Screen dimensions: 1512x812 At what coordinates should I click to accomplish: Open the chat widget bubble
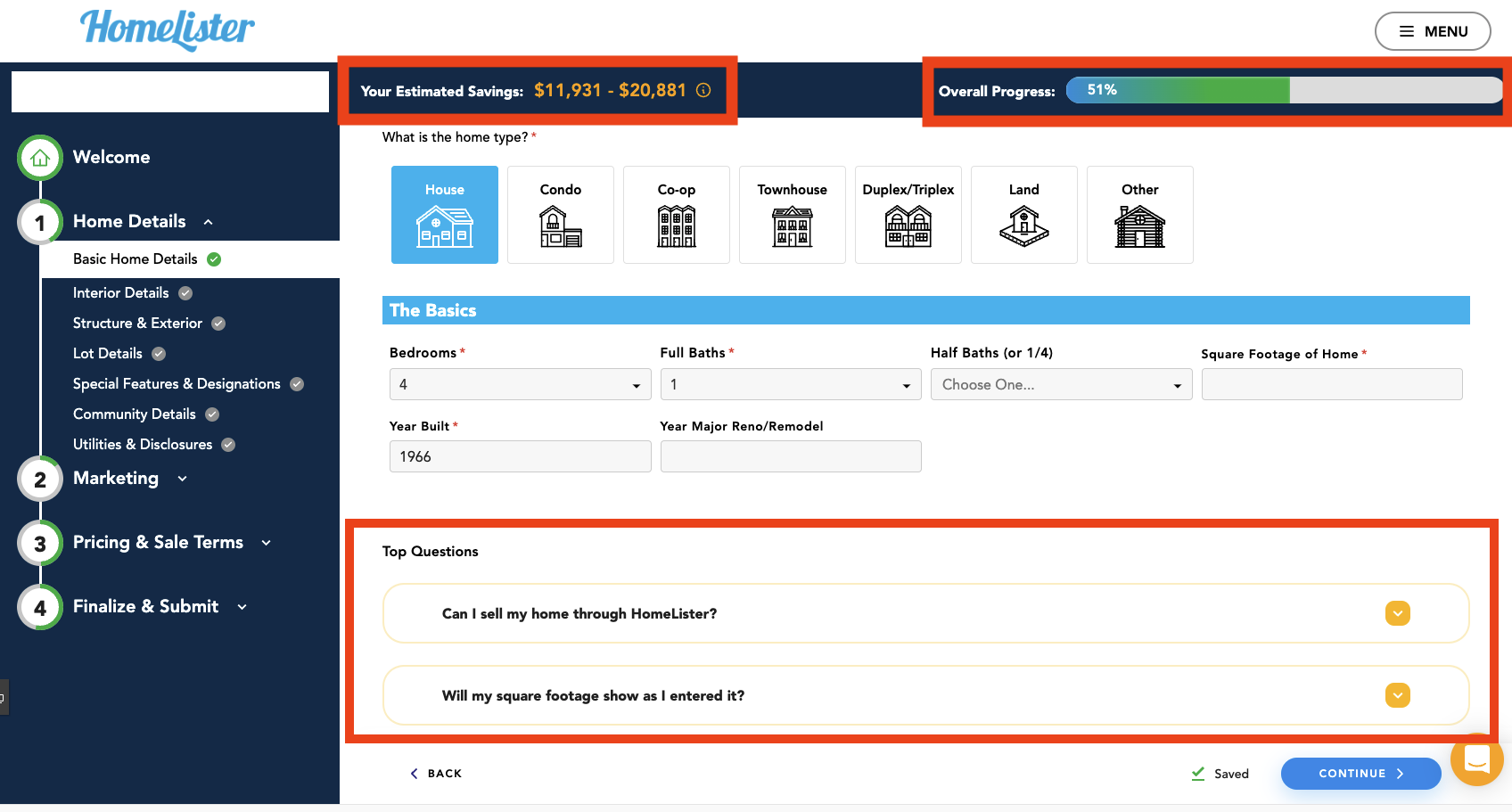pos(1476,759)
